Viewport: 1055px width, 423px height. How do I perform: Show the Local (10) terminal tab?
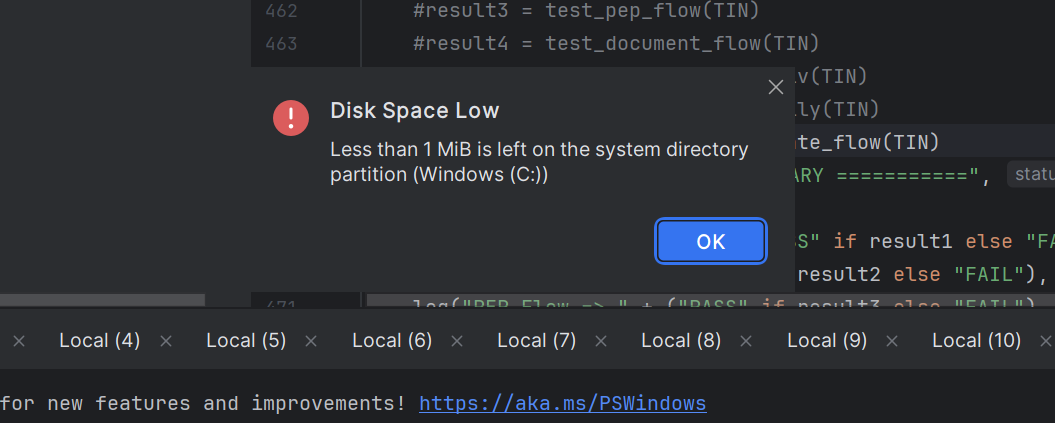[x=976, y=341]
